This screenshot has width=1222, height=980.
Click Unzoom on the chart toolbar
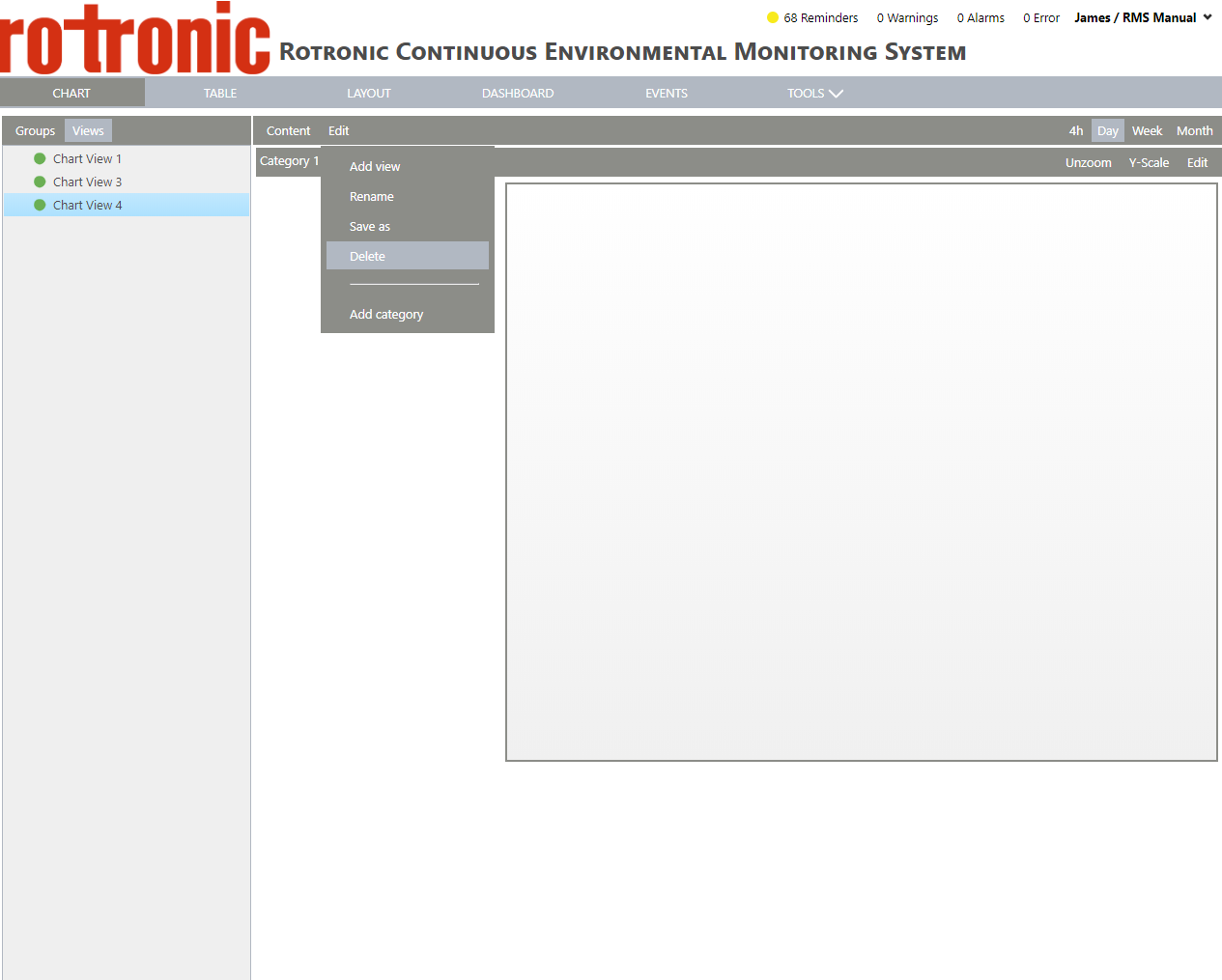click(1089, 162)
